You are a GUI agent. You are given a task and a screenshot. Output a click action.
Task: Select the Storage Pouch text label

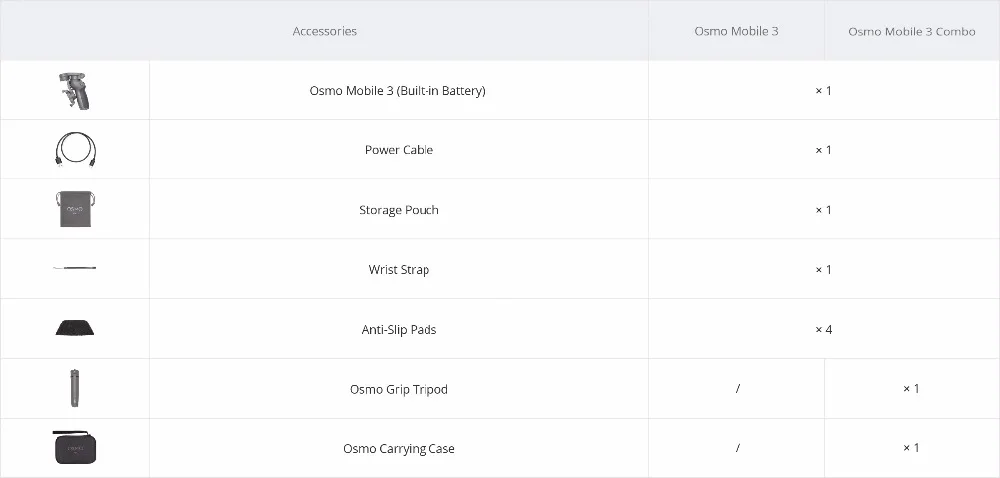[x=398, y=210]
